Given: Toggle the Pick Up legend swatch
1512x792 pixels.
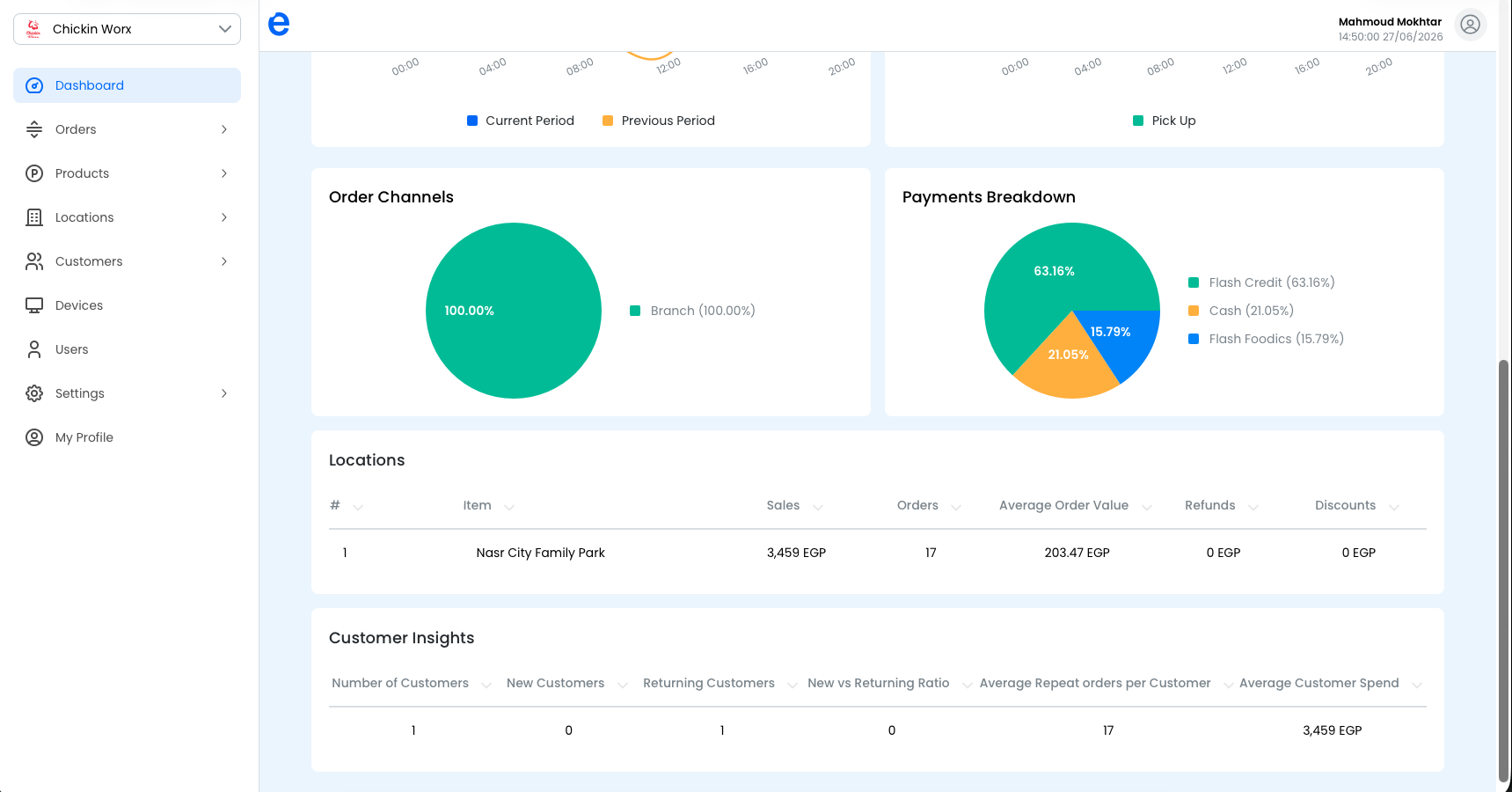Looking at the screenshot, I should pyautogui.click(x=1138, y=121).
